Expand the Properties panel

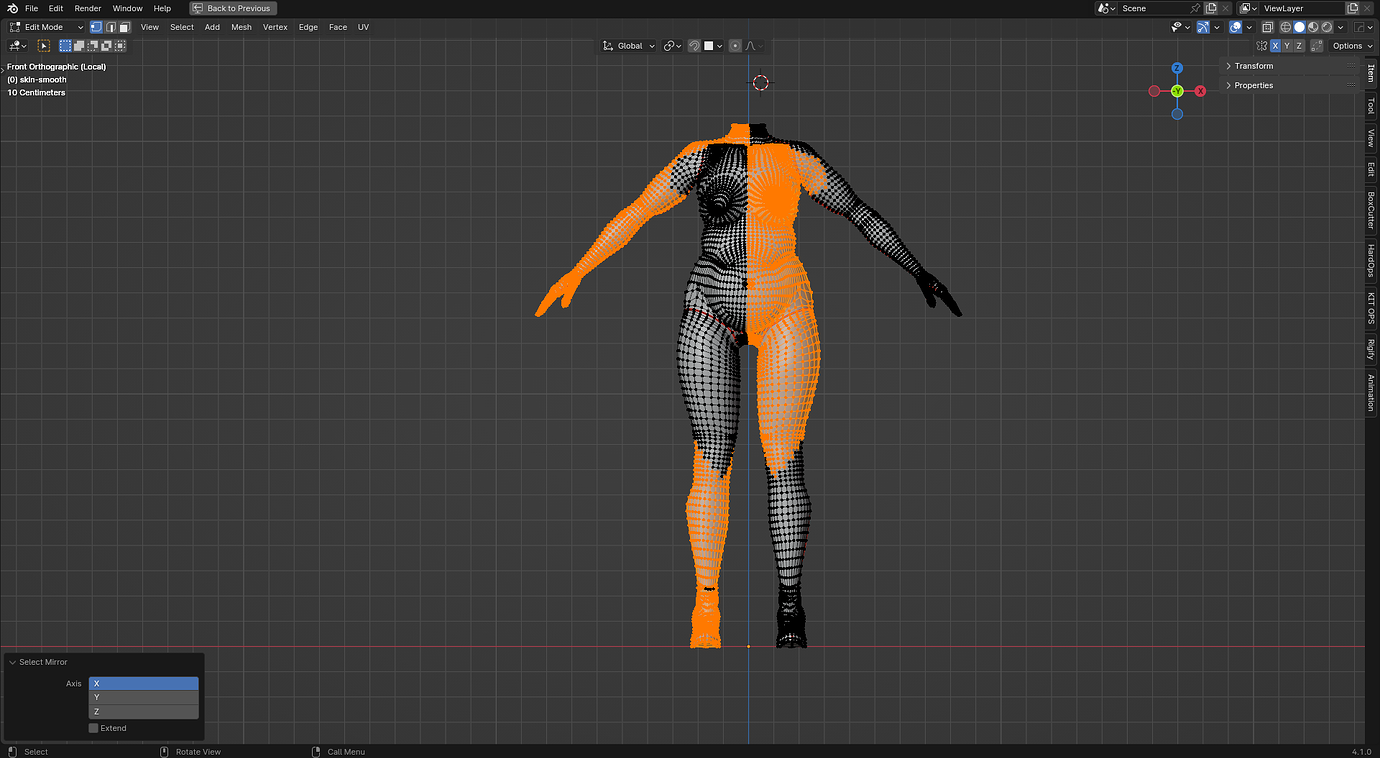point(1291,85)
